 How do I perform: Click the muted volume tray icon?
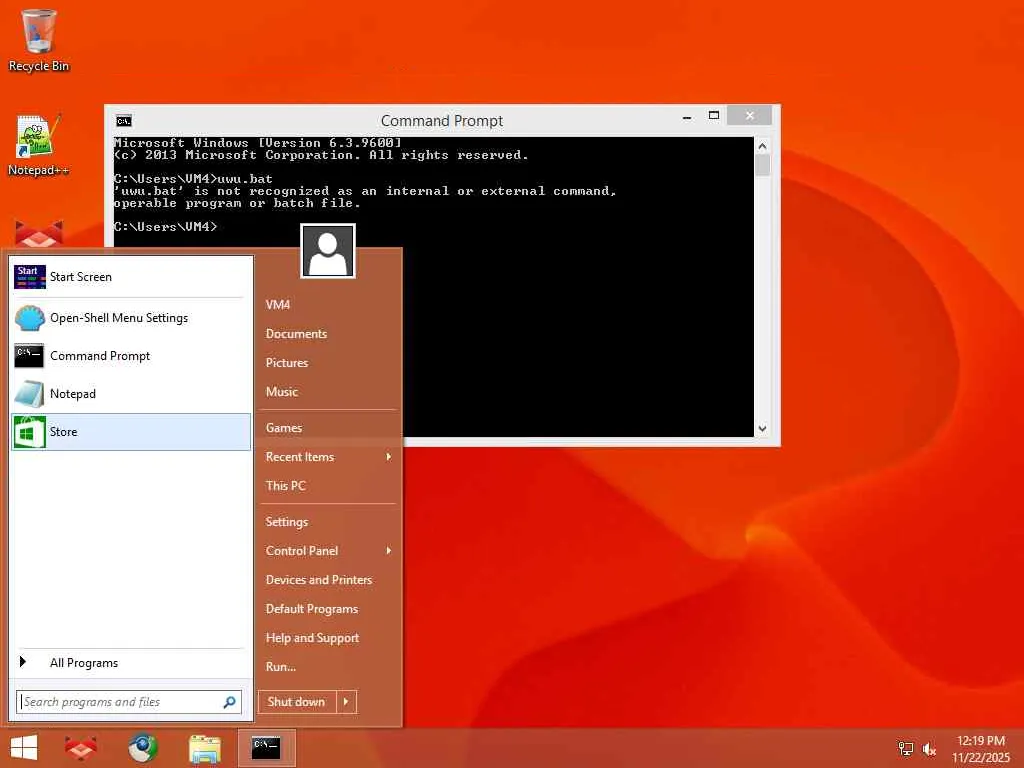coord(929,749)
